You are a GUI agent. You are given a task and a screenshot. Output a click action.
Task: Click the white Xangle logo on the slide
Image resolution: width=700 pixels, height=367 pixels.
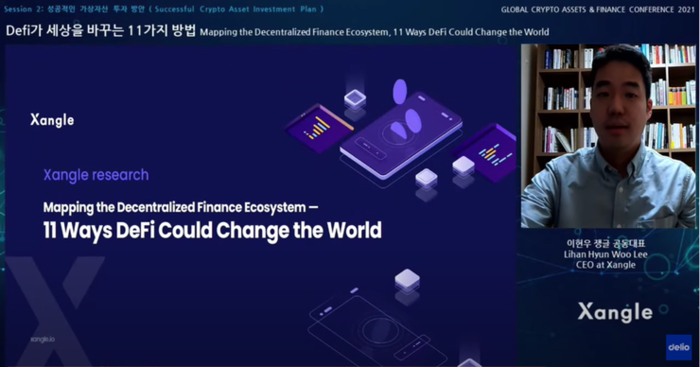point(52,120)
